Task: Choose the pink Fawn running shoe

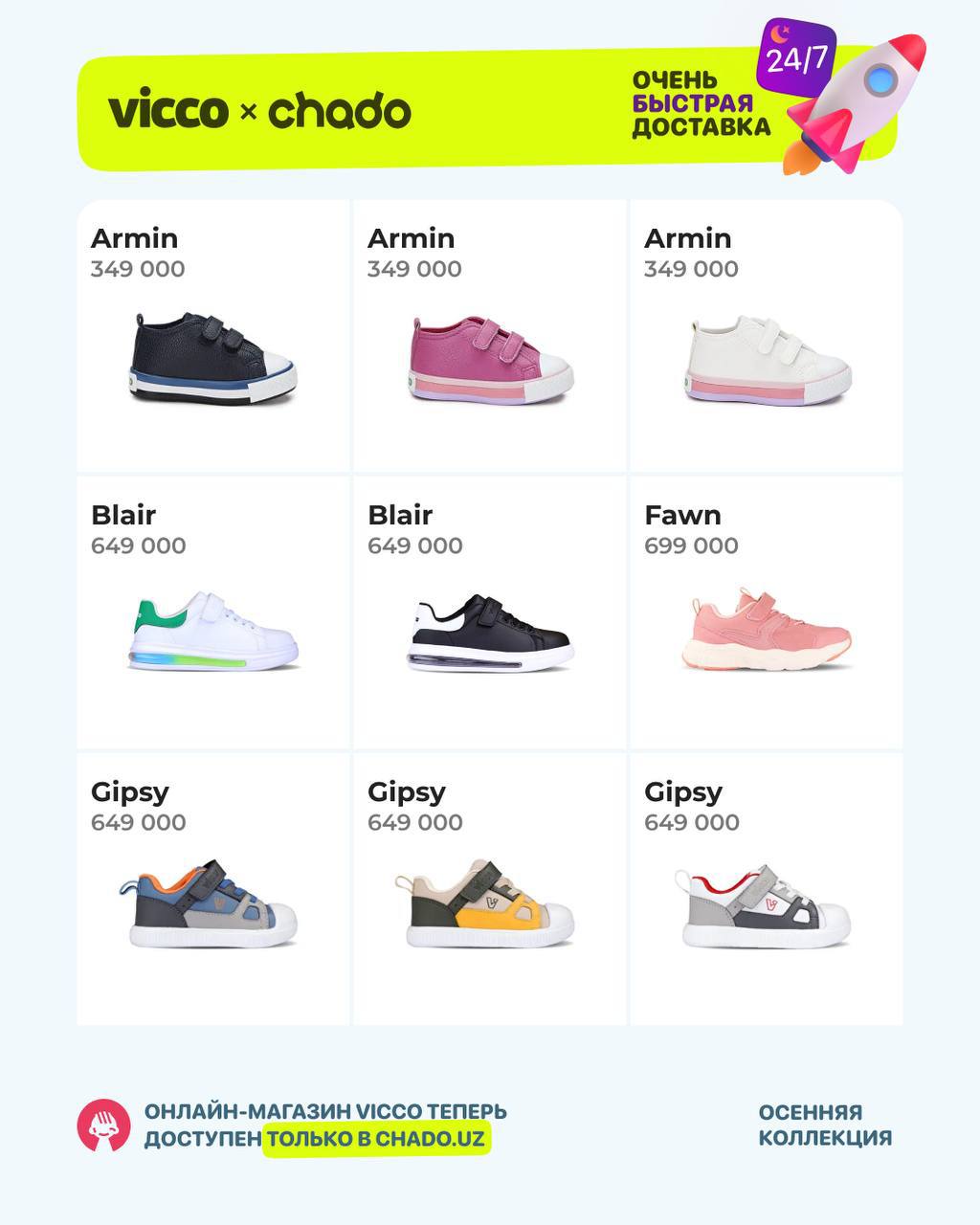Action: (768, 628)
